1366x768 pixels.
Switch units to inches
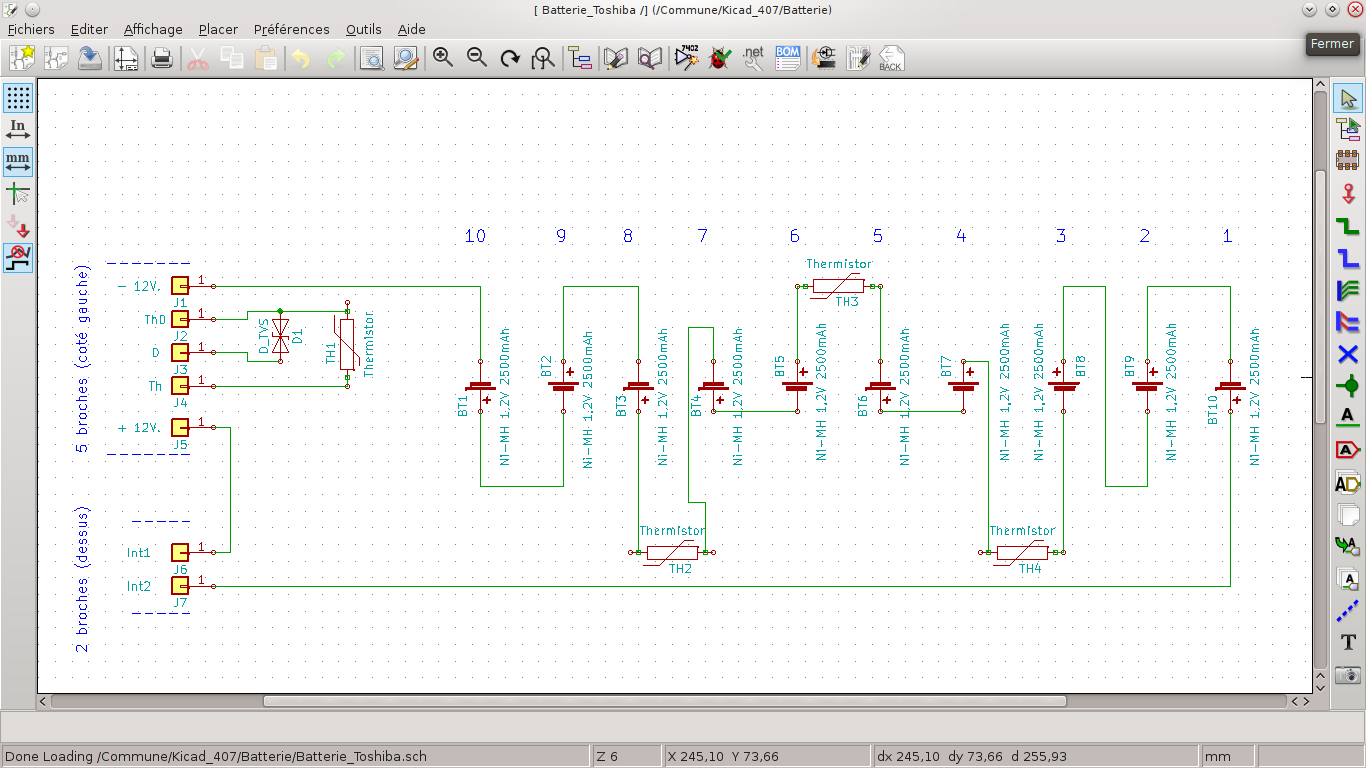18,129
